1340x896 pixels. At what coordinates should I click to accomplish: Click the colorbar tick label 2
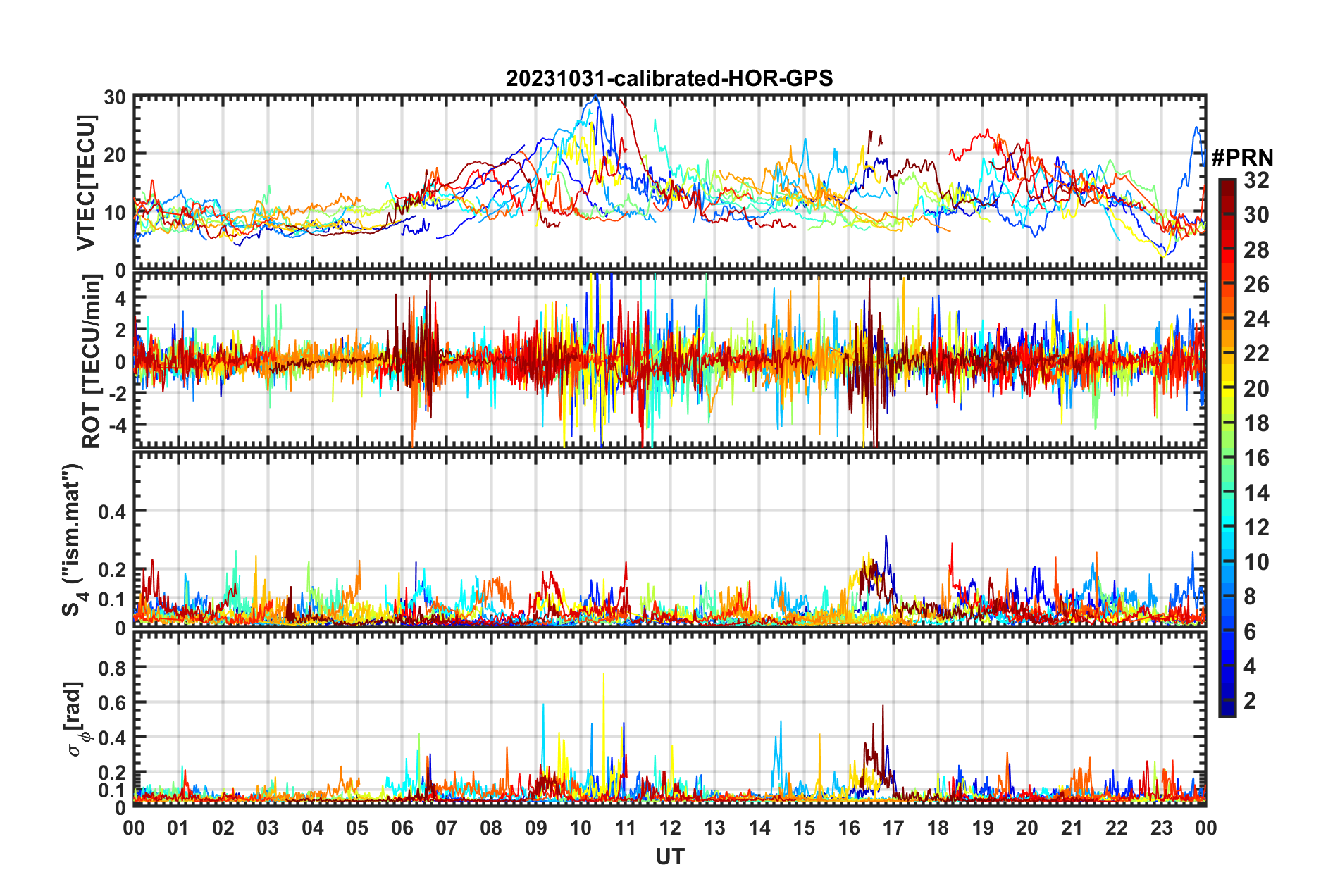point(1250,700)
